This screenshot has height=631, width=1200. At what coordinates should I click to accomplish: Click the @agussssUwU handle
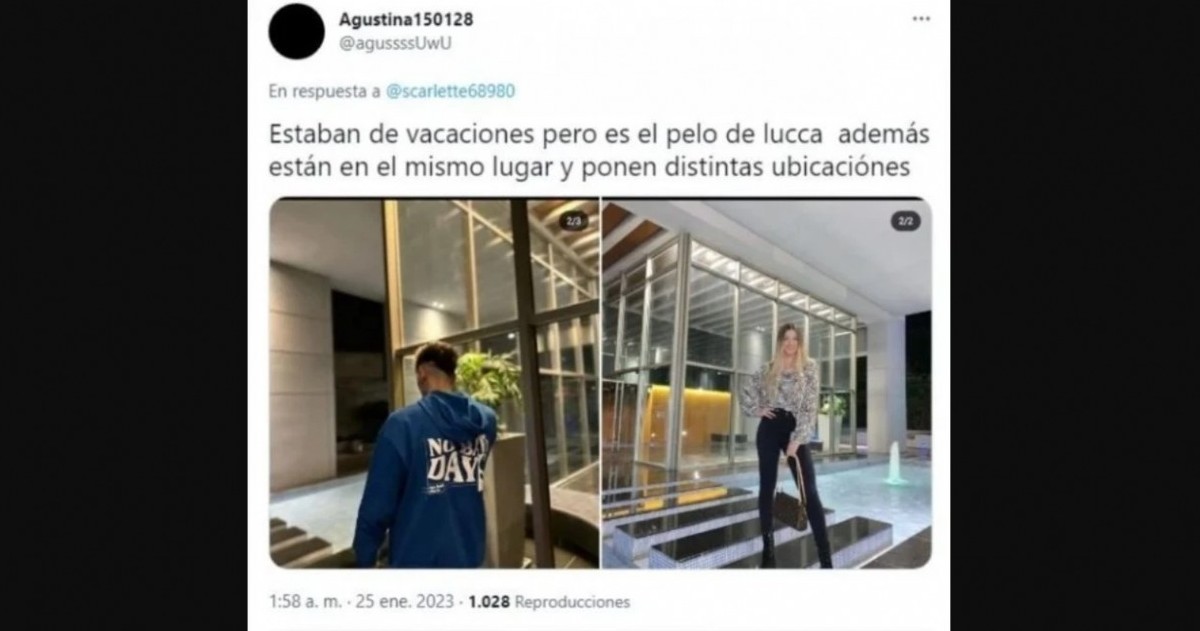[x=388, y=42]
